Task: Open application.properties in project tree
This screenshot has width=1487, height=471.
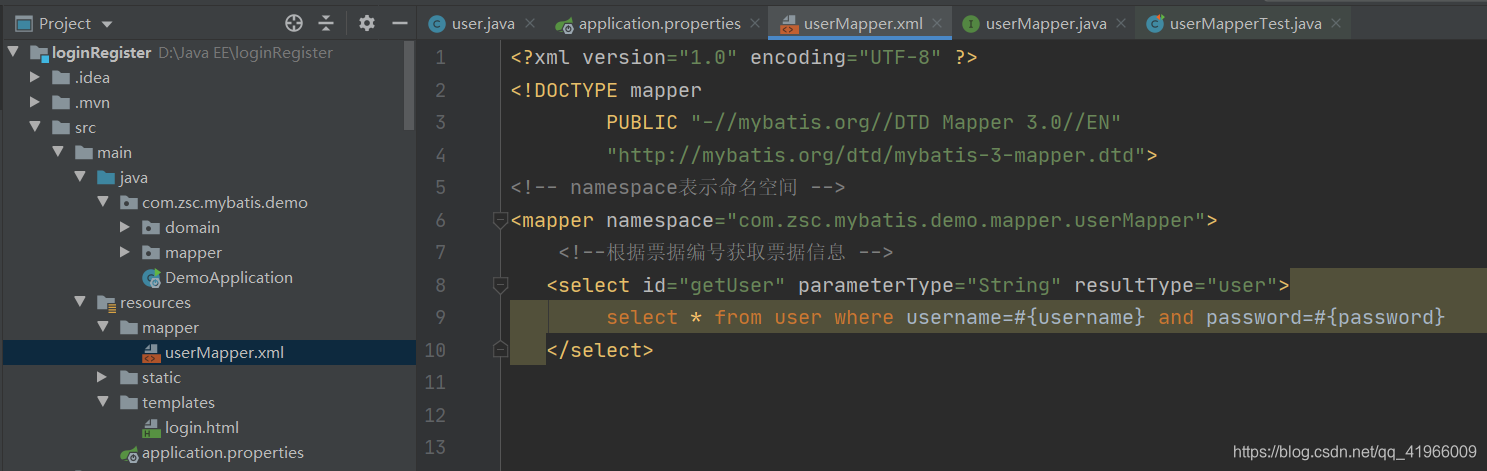Action: coord(223,453)
